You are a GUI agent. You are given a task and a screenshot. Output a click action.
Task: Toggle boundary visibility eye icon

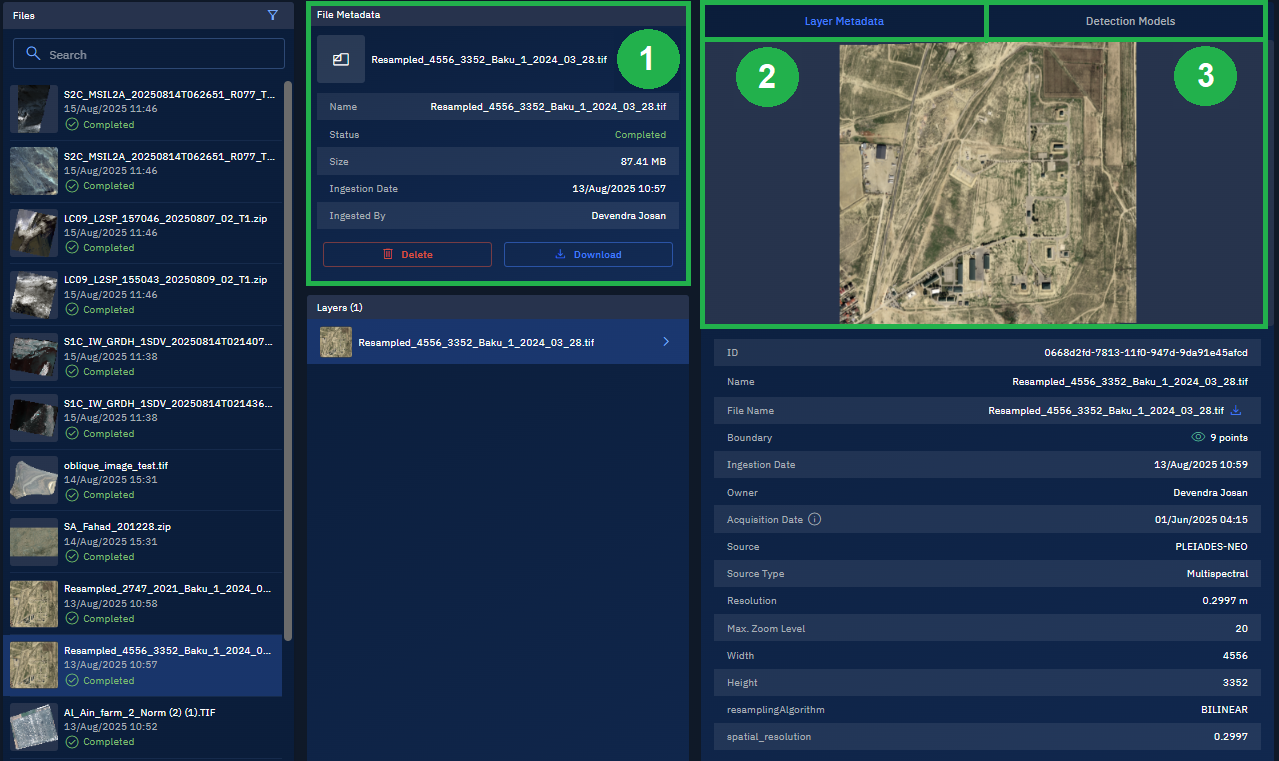point(1197,438)
